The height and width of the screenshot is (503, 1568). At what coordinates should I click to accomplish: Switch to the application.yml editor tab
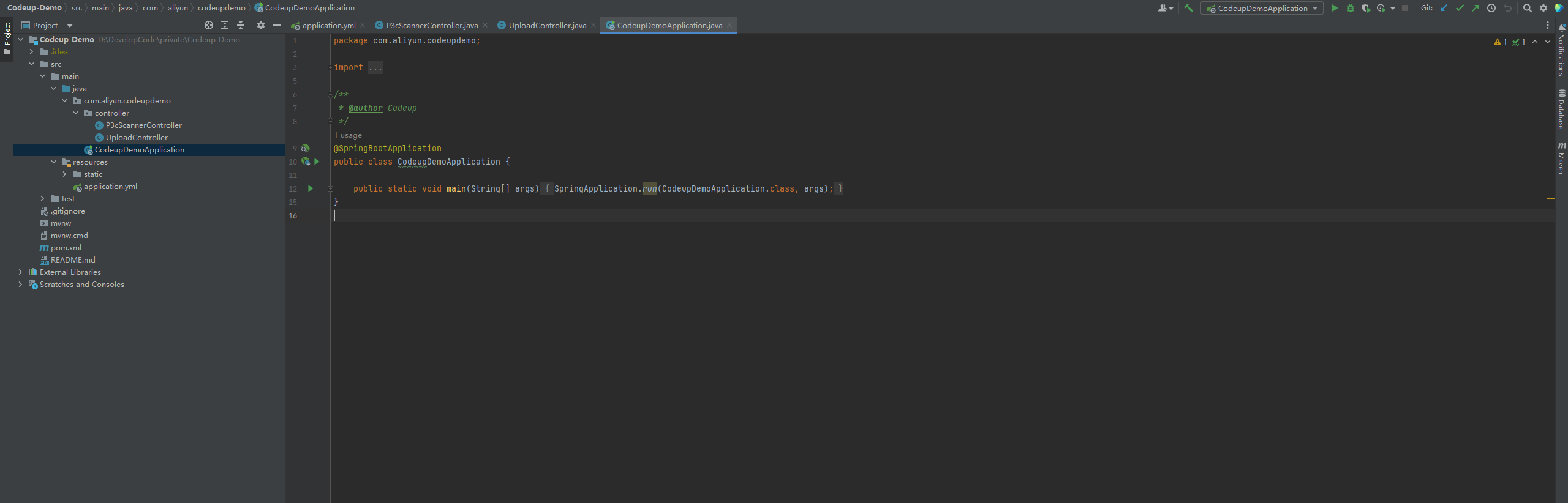coord(328,25)
